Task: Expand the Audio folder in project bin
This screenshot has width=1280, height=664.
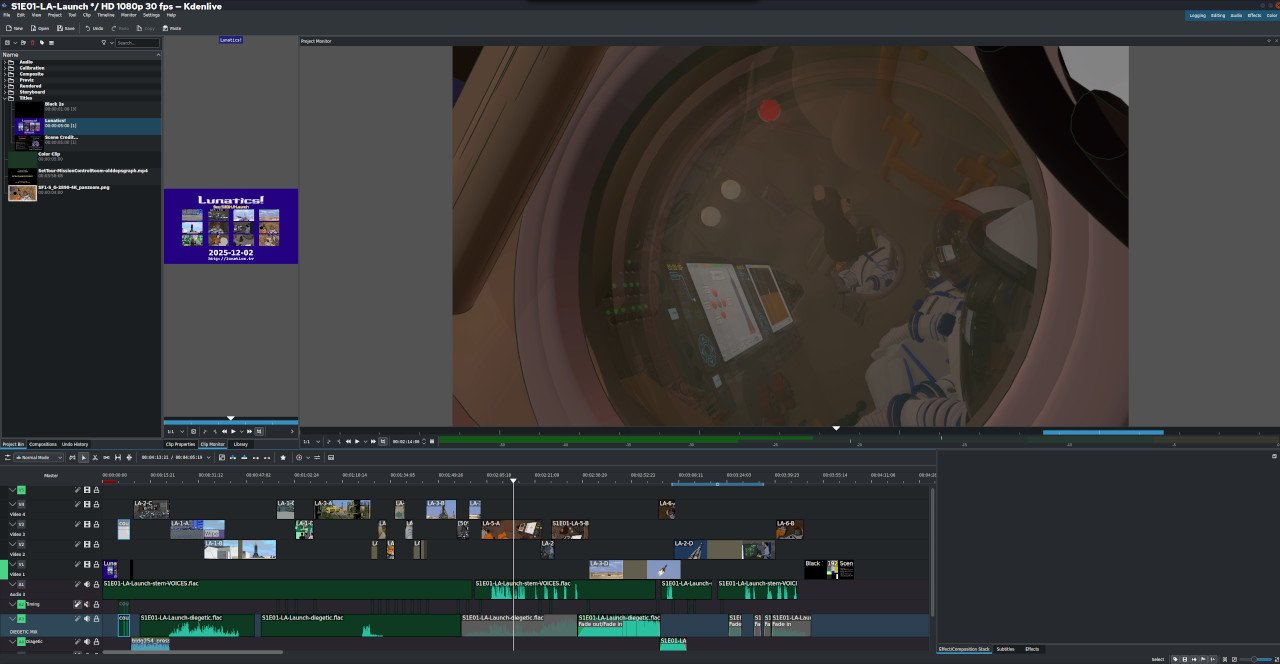Action: pyautogui.click(x=6, y=62)
